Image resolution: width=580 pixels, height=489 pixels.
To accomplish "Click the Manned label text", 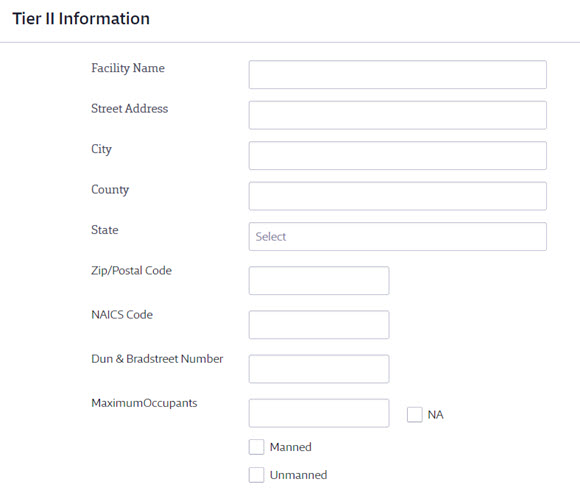I will click(291, 447).
